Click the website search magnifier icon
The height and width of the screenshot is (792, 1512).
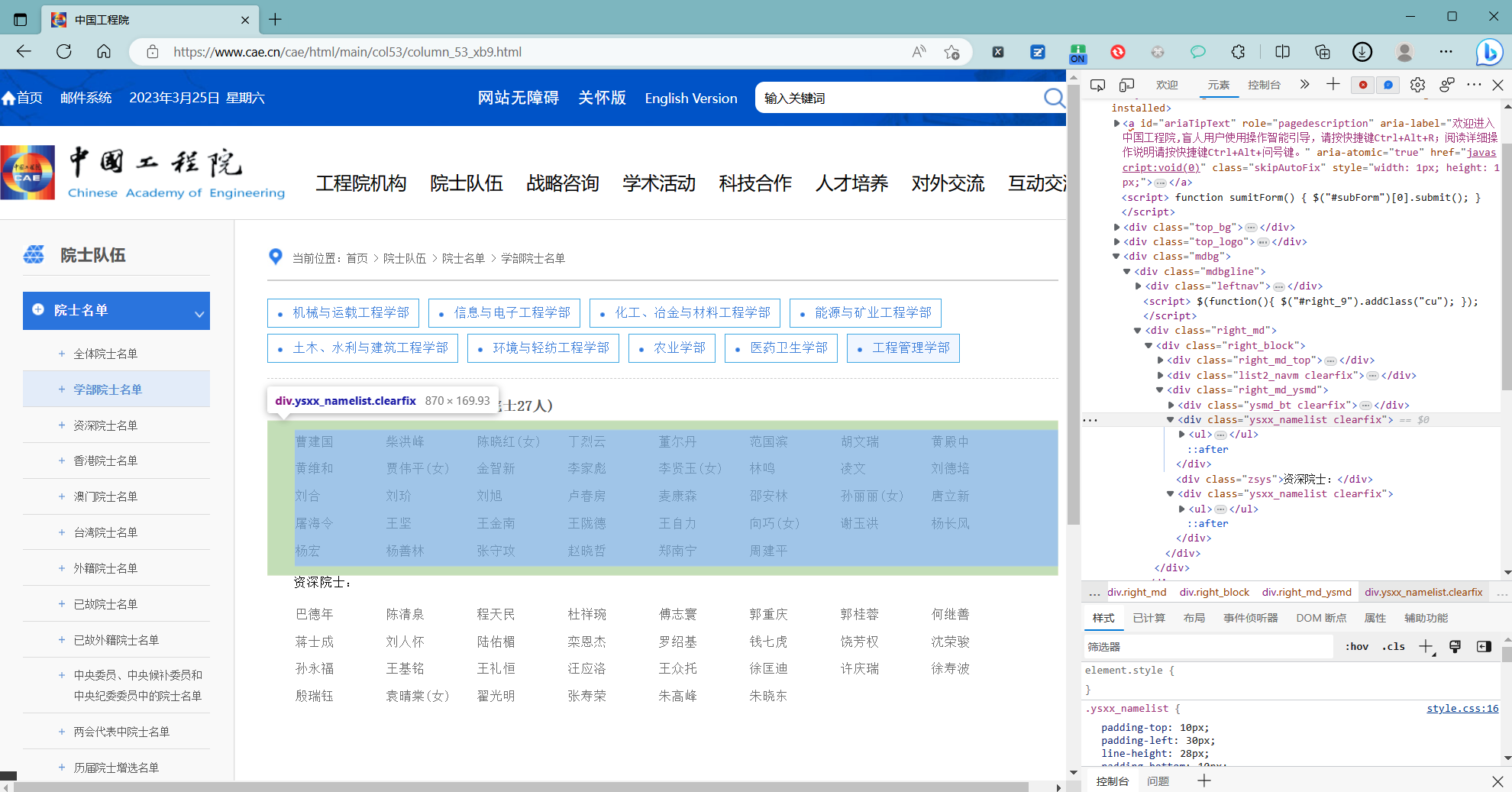(1054, 98)
